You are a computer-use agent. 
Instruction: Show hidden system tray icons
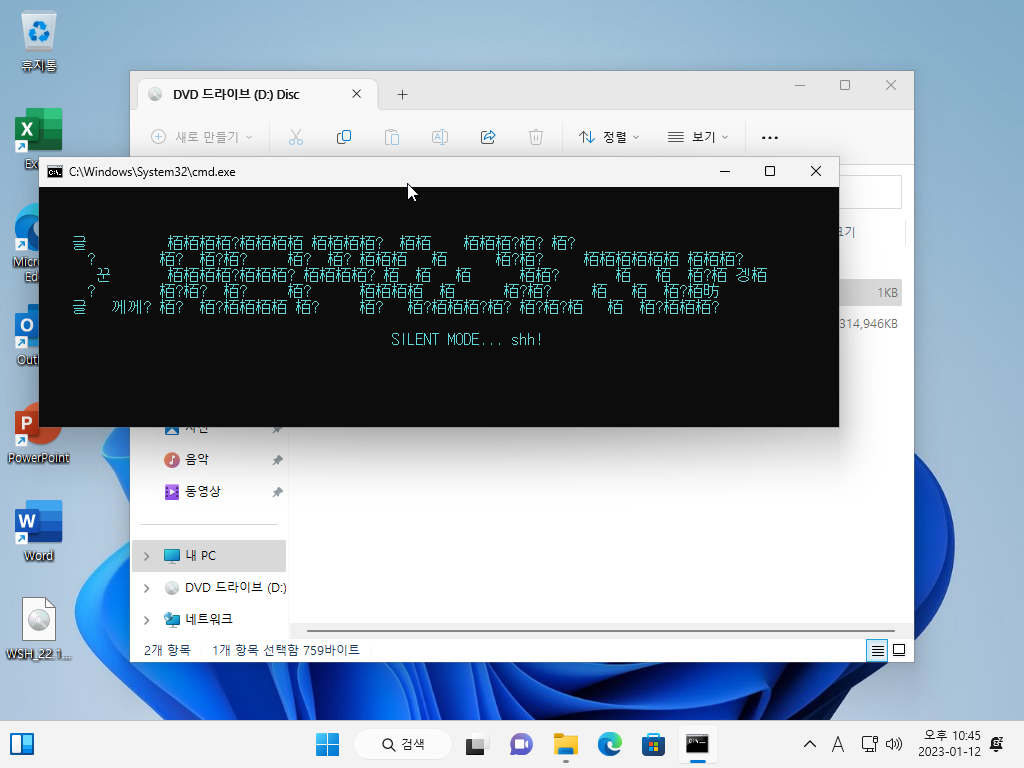810,744
